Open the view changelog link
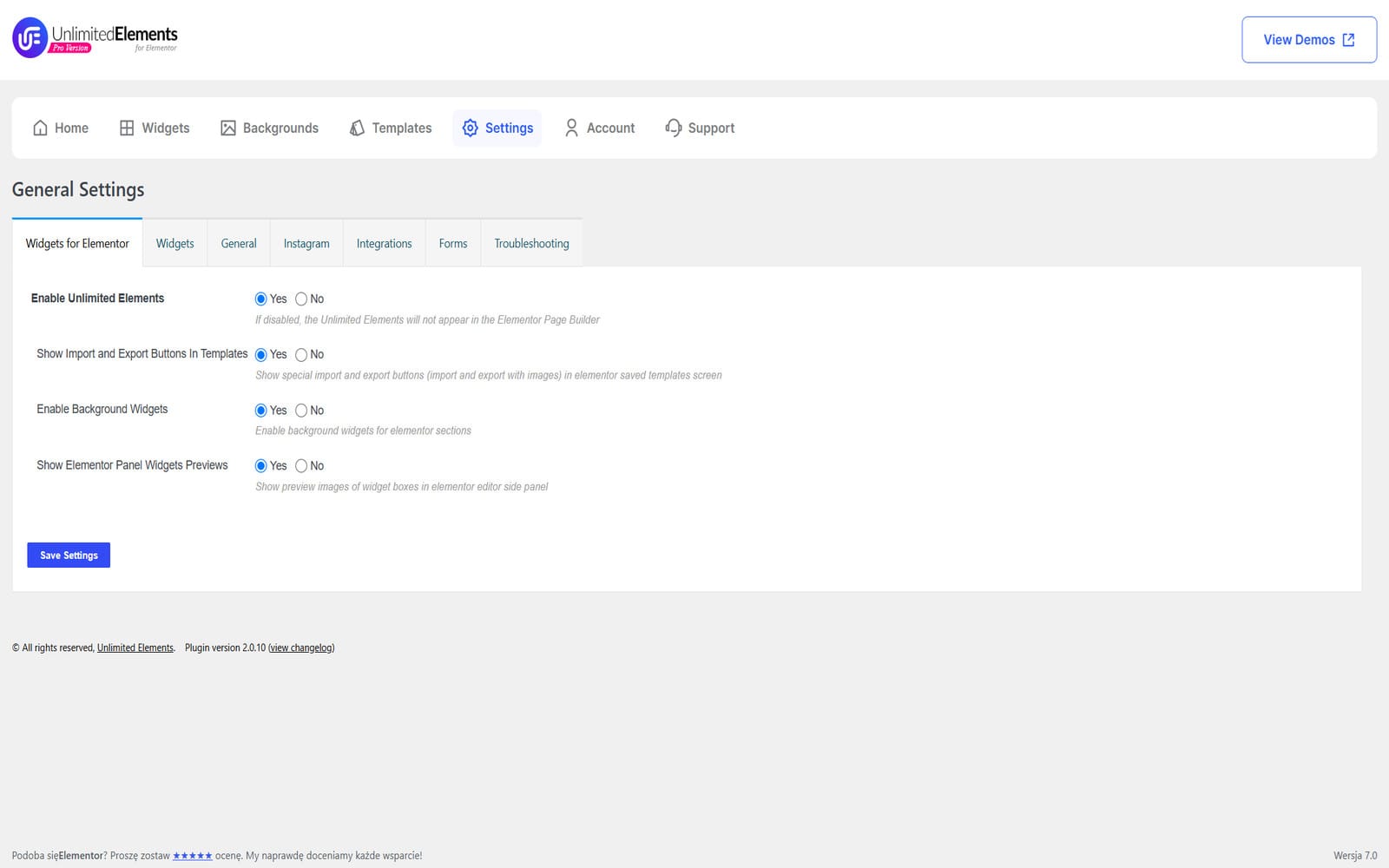Image resolution: width=1389 pixels, height=868 pixels. coord(301,648)
